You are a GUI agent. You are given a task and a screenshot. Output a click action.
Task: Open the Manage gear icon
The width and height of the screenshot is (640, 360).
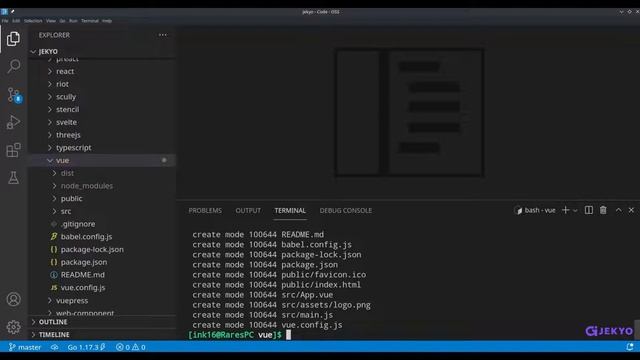pyautogui.click(x=13, y=327)
